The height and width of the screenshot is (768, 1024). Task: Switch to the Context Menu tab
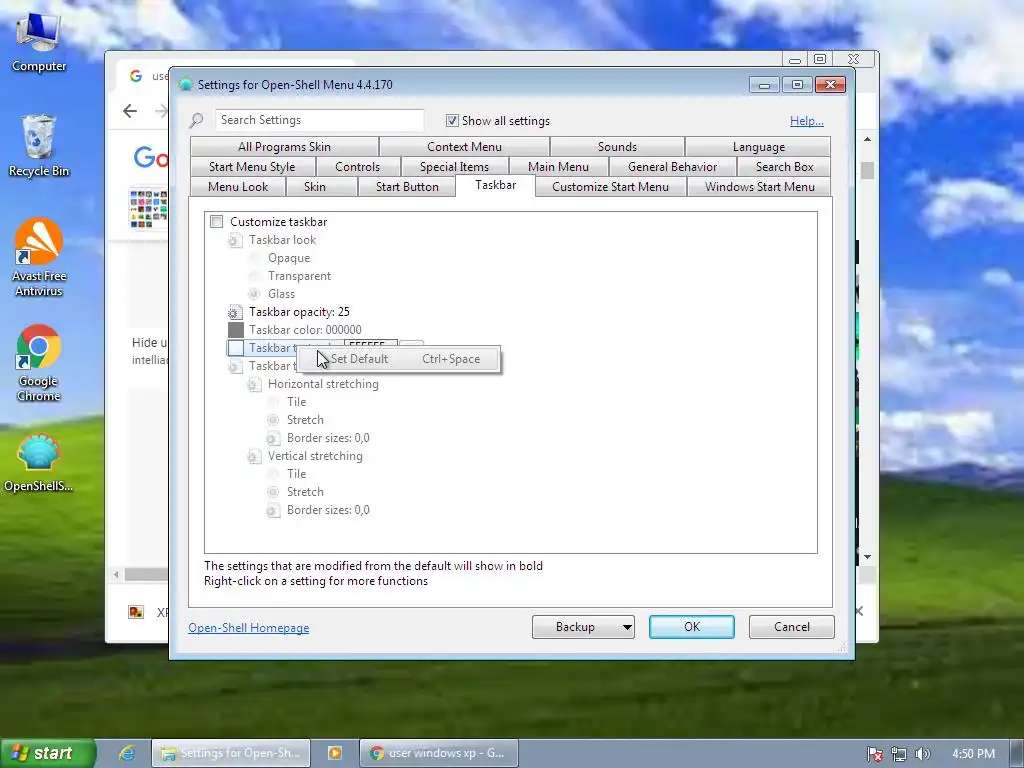point(464,147)
